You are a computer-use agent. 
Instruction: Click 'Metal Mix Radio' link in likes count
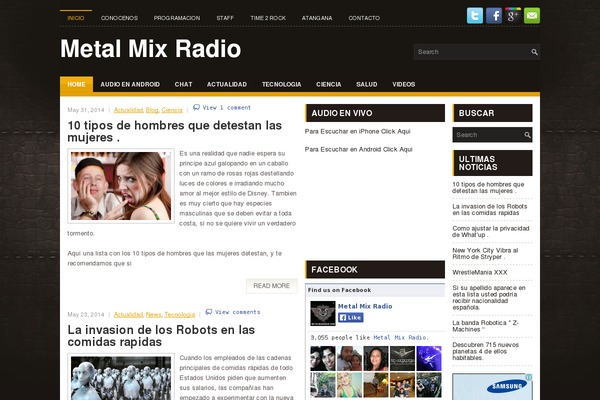click(x=401, y=338)
